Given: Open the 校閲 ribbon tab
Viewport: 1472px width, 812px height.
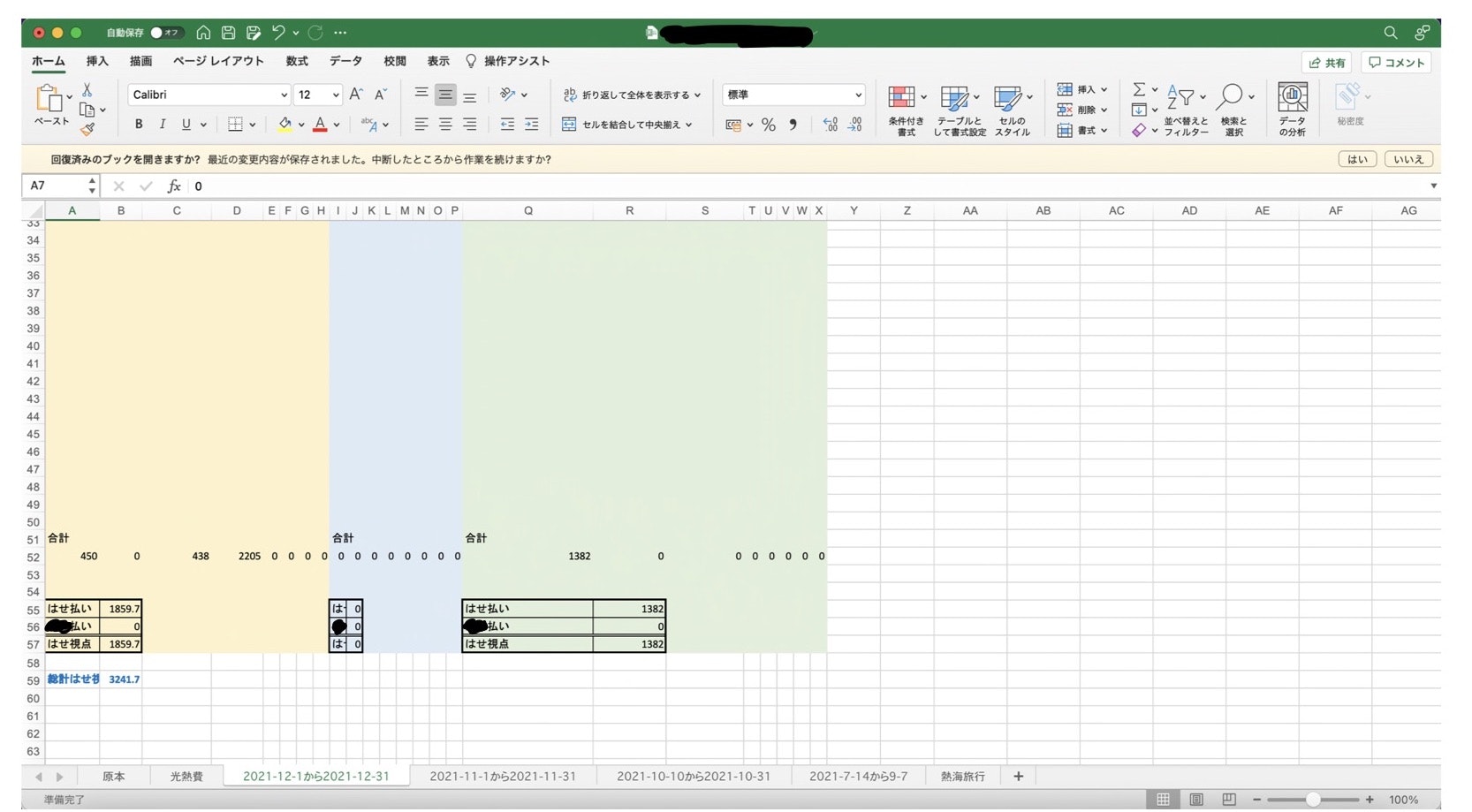Looking at the screenshot, I should [395, 61].
